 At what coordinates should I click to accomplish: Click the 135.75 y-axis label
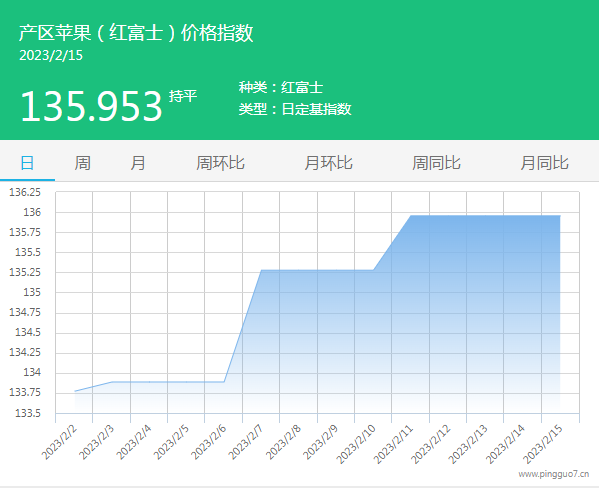pos(25,232)
